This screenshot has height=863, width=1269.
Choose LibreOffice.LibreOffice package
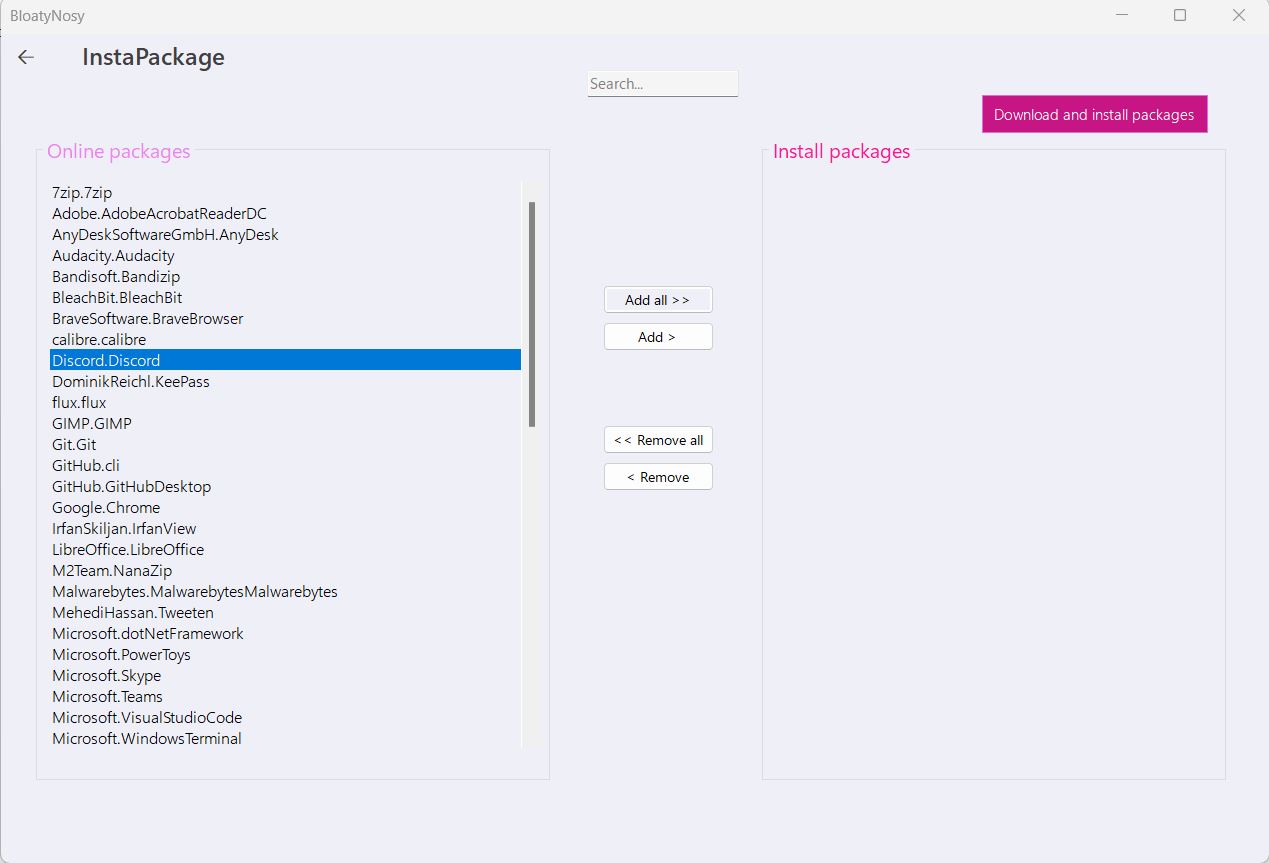(x=128, y=549)
